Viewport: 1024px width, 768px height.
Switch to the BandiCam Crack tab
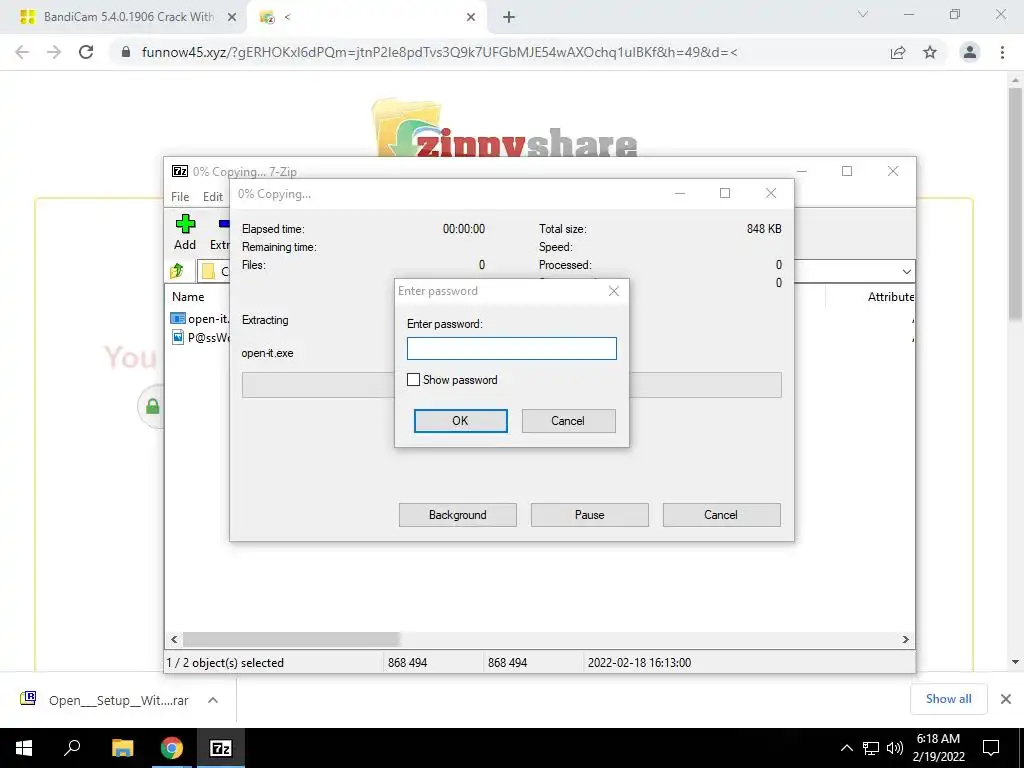[x=123, y=17]
